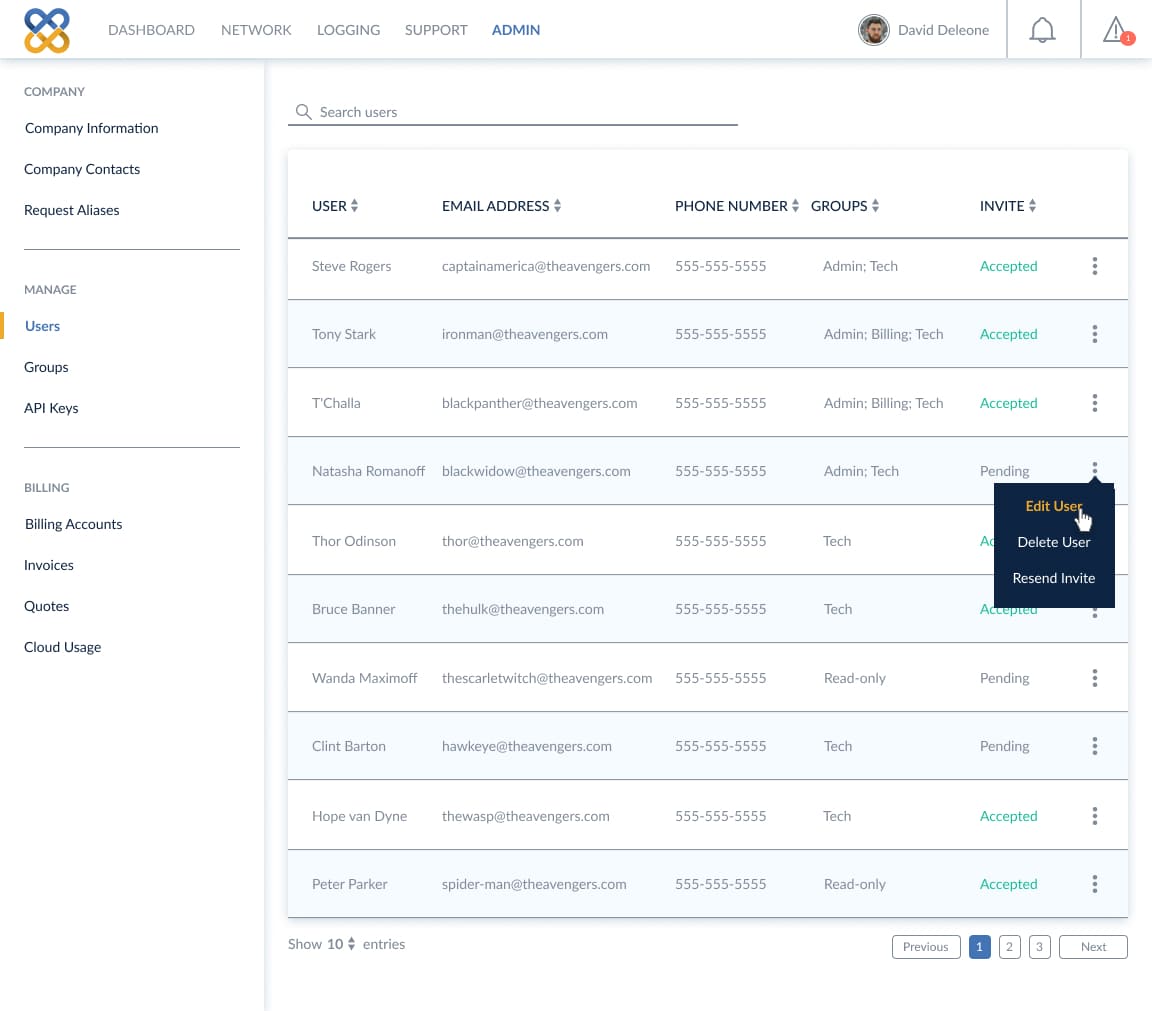Select the thor@theavengers.com email cell
Viewport: 1152px width, 1011px height.
click(513, 542)
